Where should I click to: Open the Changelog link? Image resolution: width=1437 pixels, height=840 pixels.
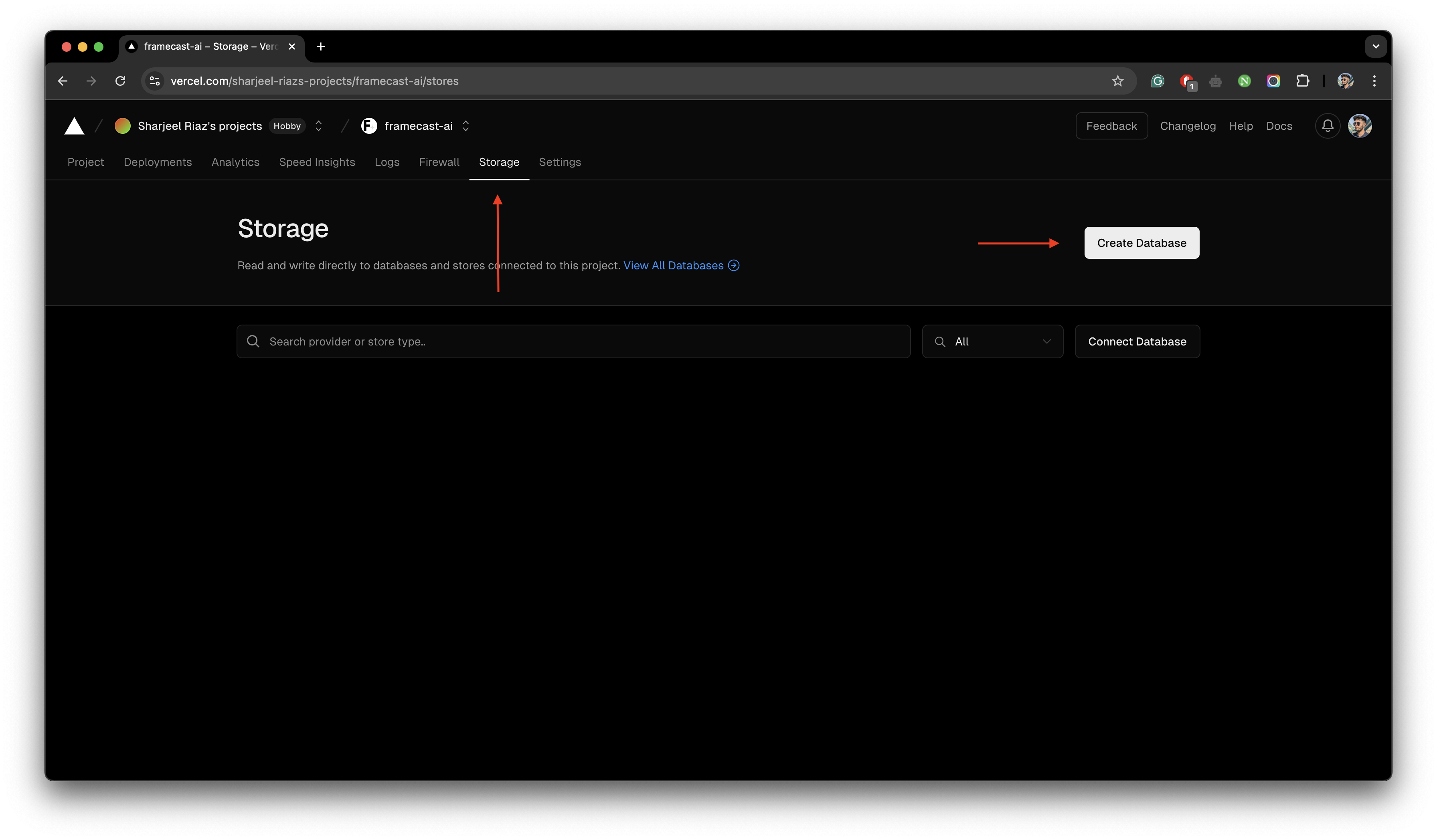point(1188,126)
